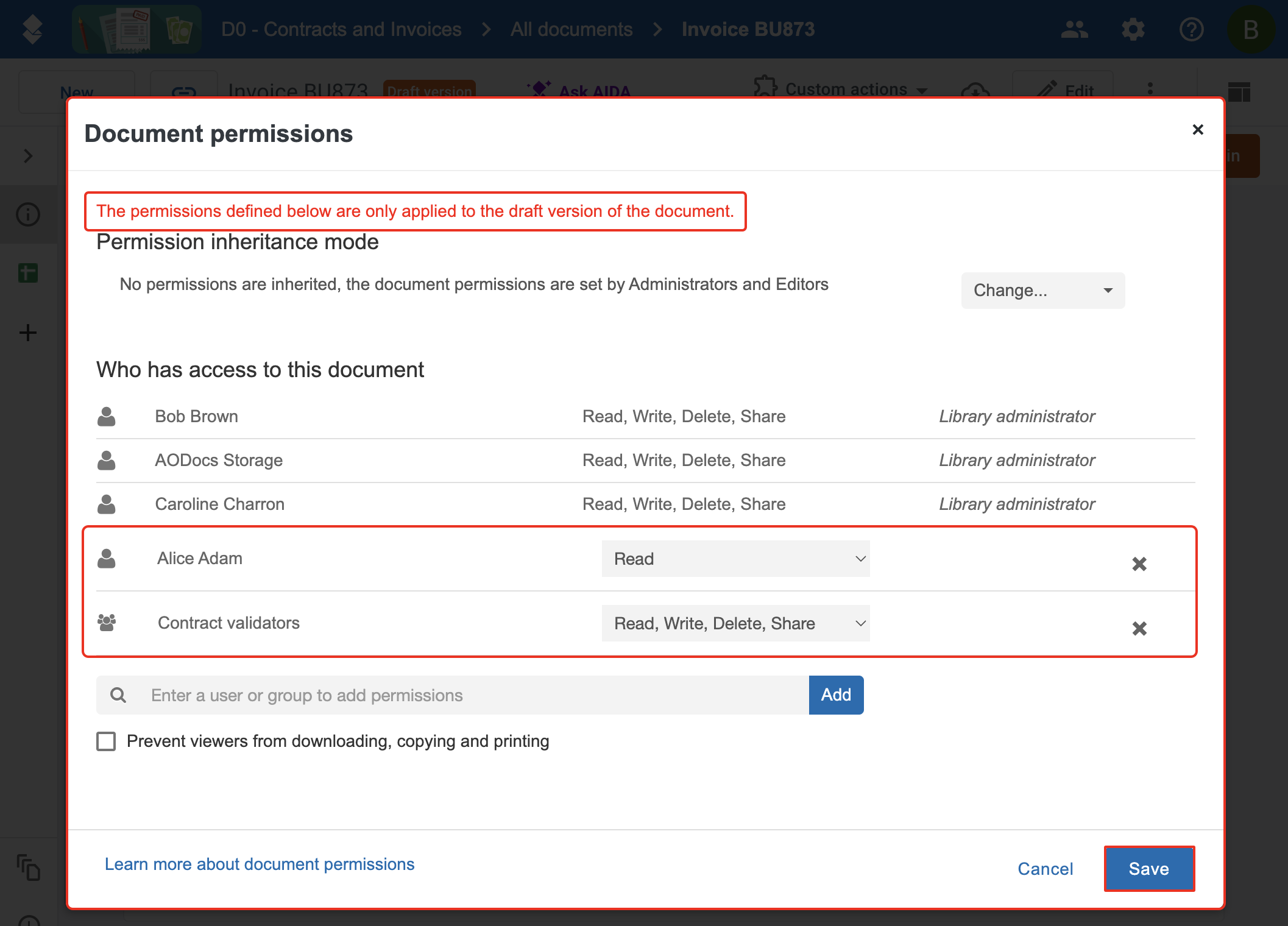Open Contract validators permission level dropdown
Image resolution: width=1288 pixels, height=926 pixels.
tap(735, 623)
